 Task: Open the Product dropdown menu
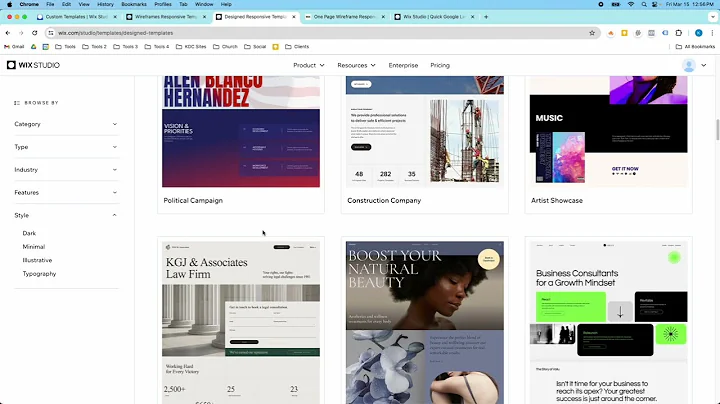point(309,65)
